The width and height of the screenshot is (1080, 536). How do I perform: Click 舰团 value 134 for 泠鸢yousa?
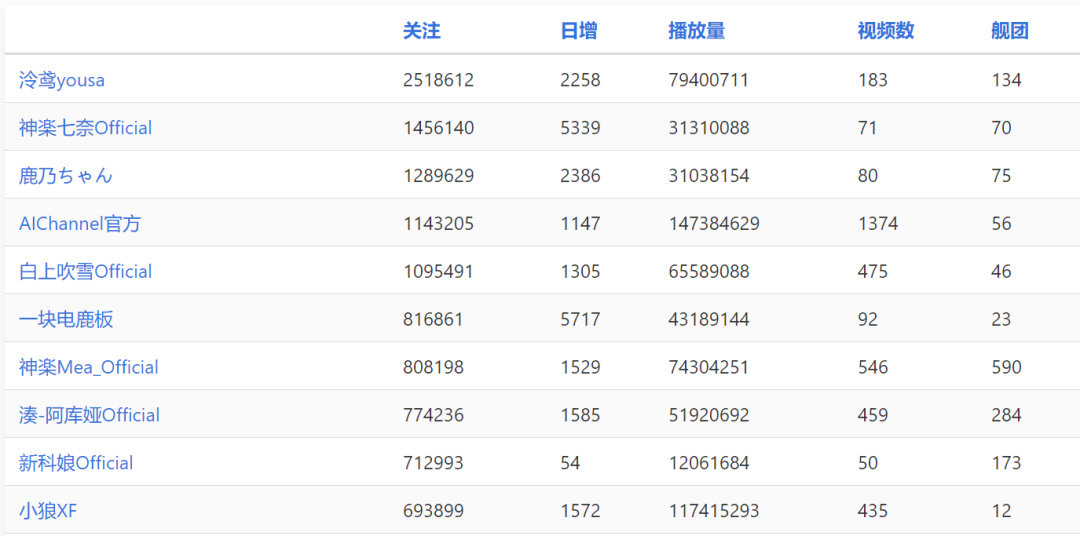click(x=1006, y=81)
